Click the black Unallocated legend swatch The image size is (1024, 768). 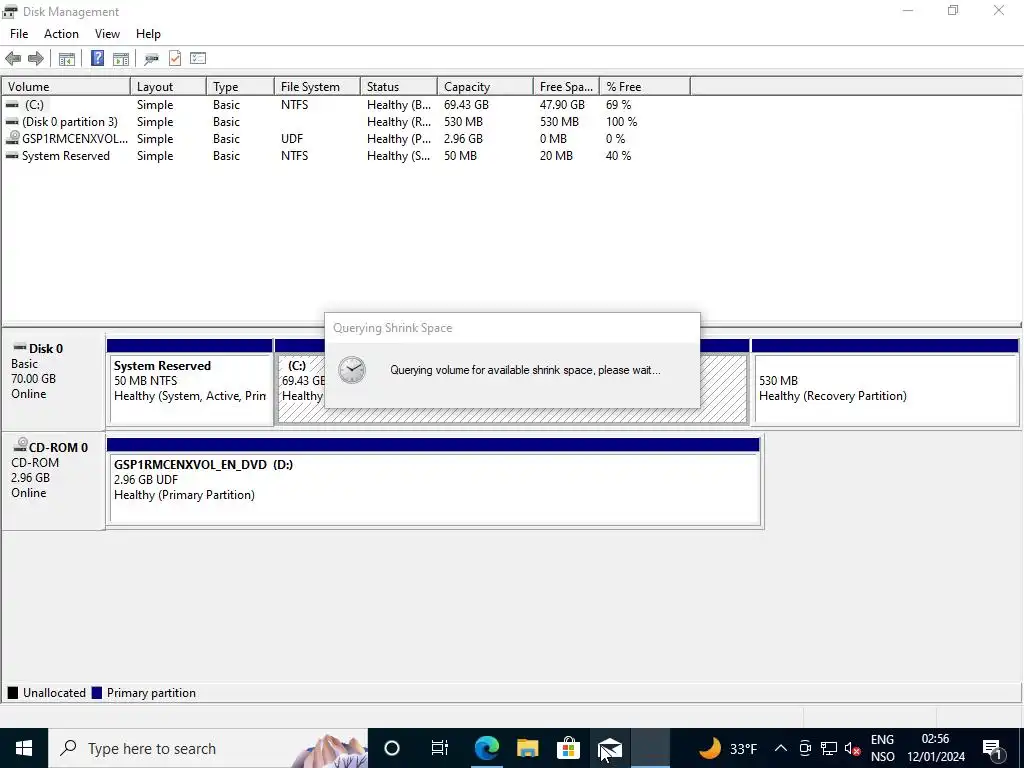click(x=12, y=693)
